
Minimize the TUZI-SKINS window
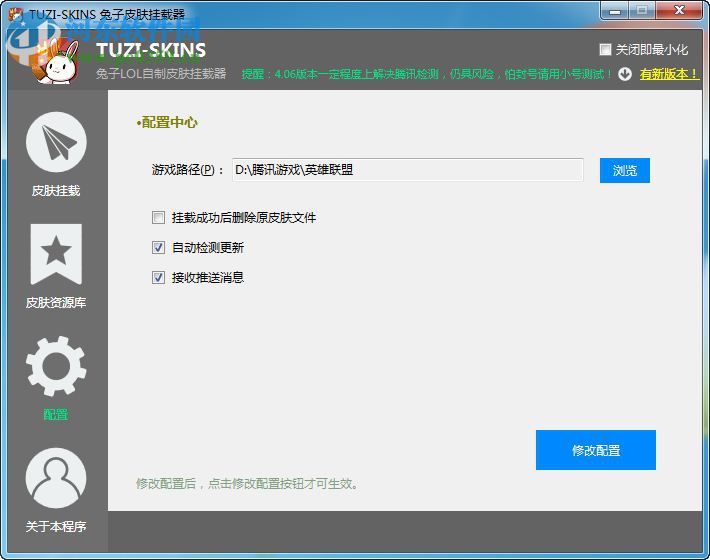tap(614, 11)
